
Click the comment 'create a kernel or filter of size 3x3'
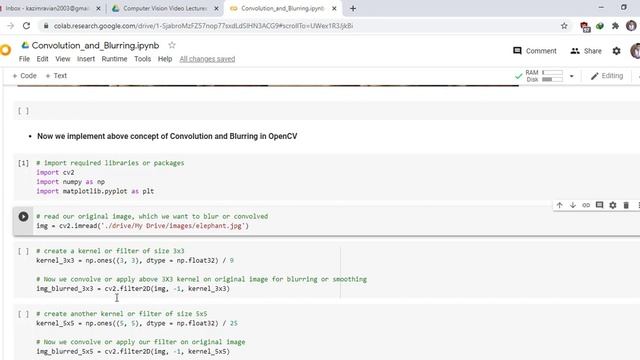110,251
